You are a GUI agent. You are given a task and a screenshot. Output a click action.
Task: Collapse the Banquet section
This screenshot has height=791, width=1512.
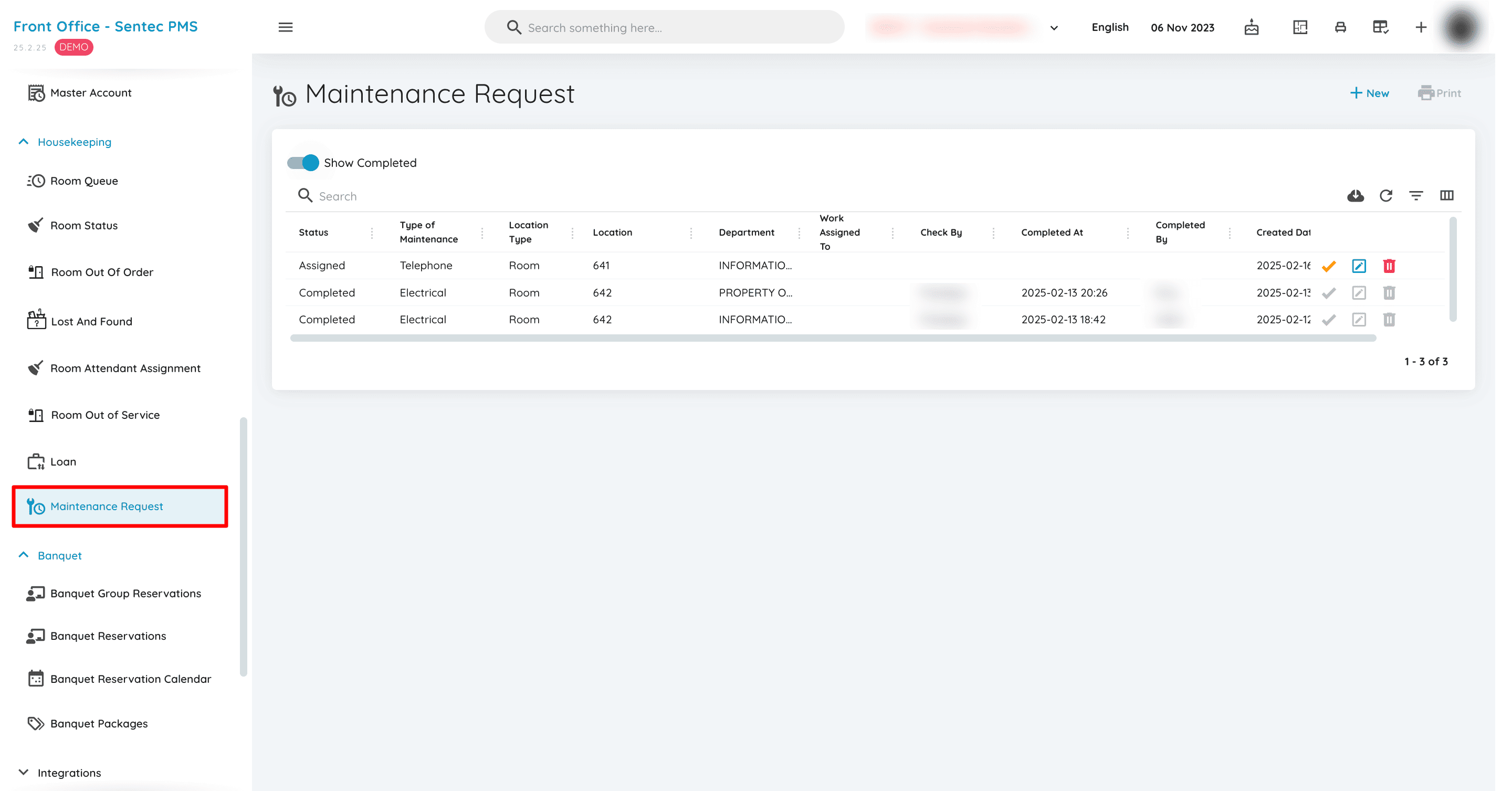coord(24,554)
